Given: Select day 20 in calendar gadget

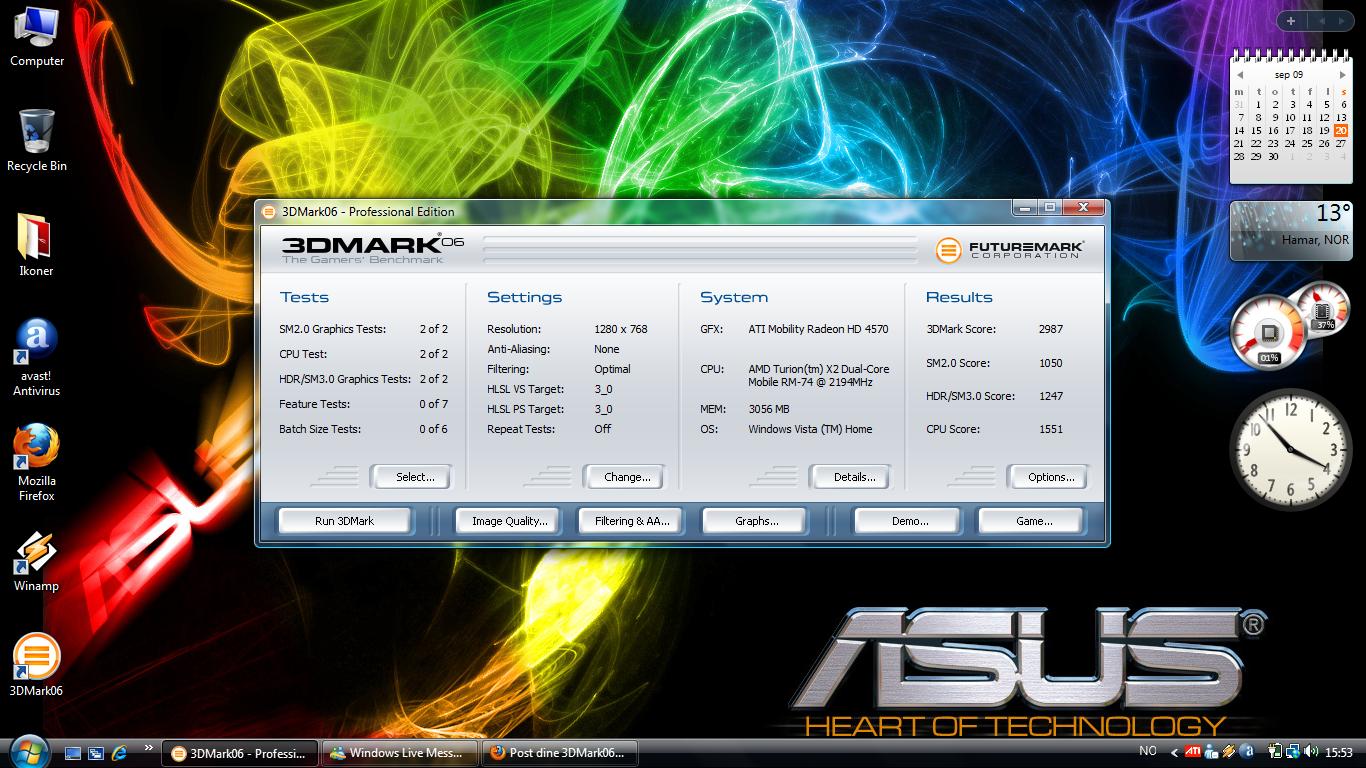Looking at the screenshot, I should point(1341,131).
